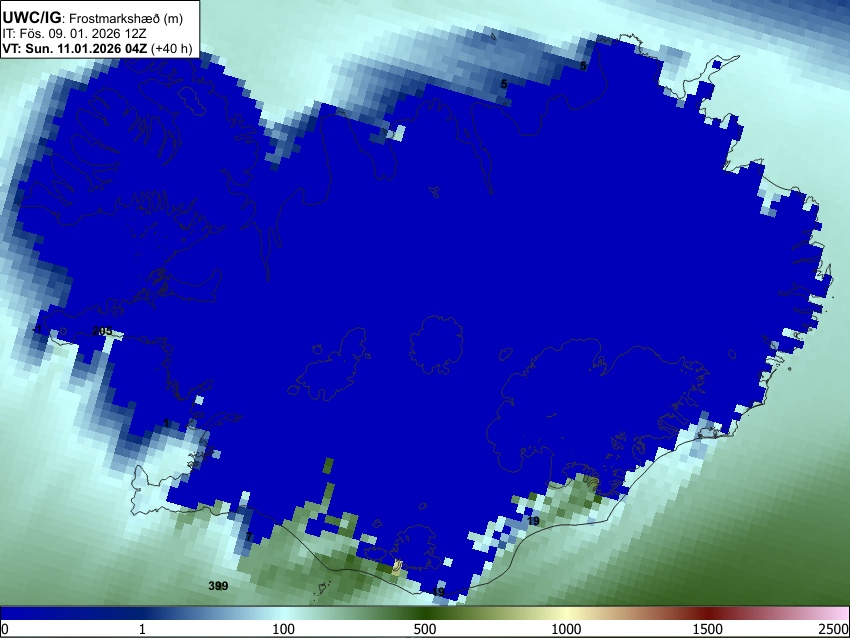Click the legend label '100'
This screenshot has width=850, height=638.
pyautogui.click(x=284, y=629)
